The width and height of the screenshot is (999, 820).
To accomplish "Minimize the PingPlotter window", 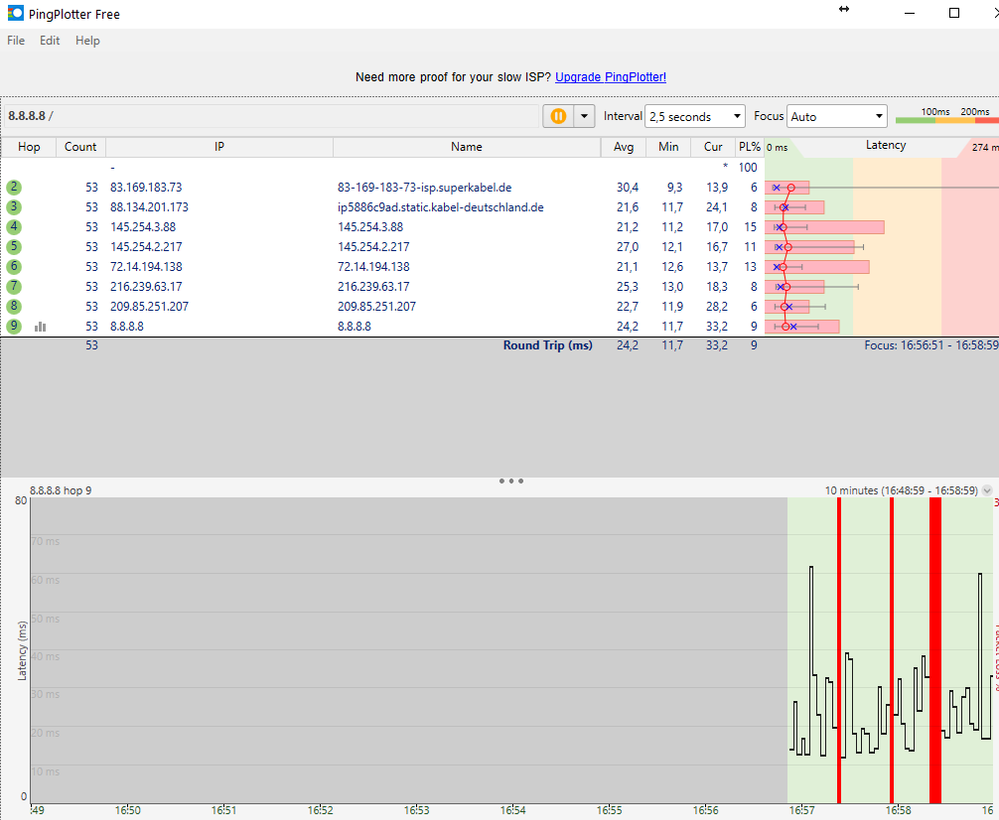I will 909,13.
